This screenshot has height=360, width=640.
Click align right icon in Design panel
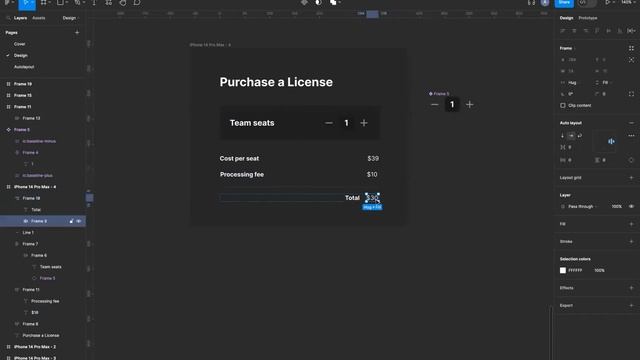[x=586, y=31]
